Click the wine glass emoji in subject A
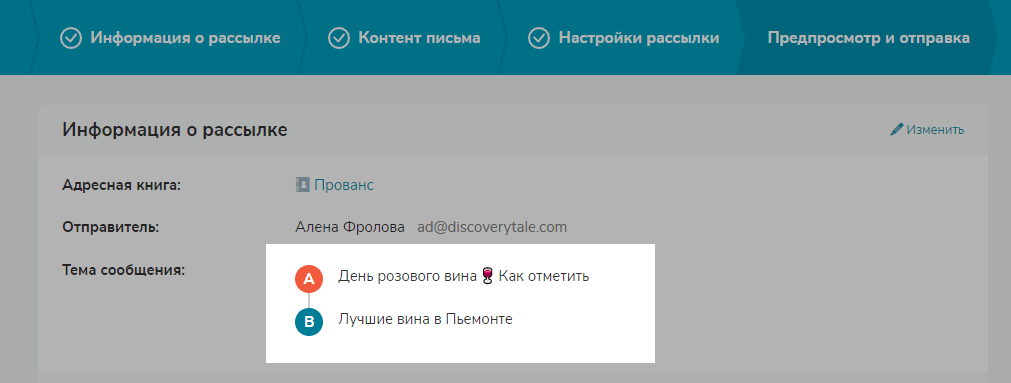 pos(487,277)
